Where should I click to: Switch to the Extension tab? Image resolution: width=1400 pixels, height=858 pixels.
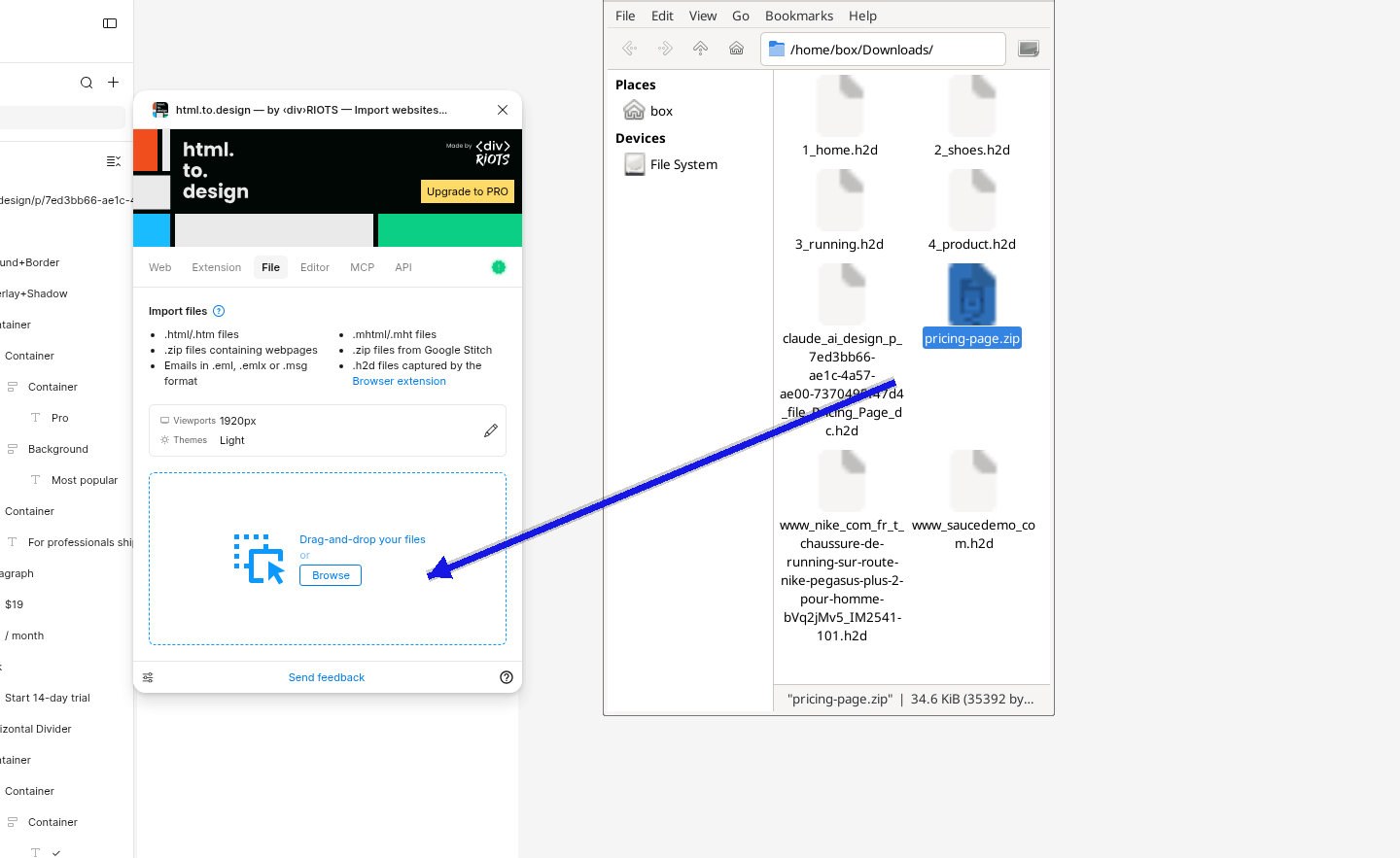[217, 267]
